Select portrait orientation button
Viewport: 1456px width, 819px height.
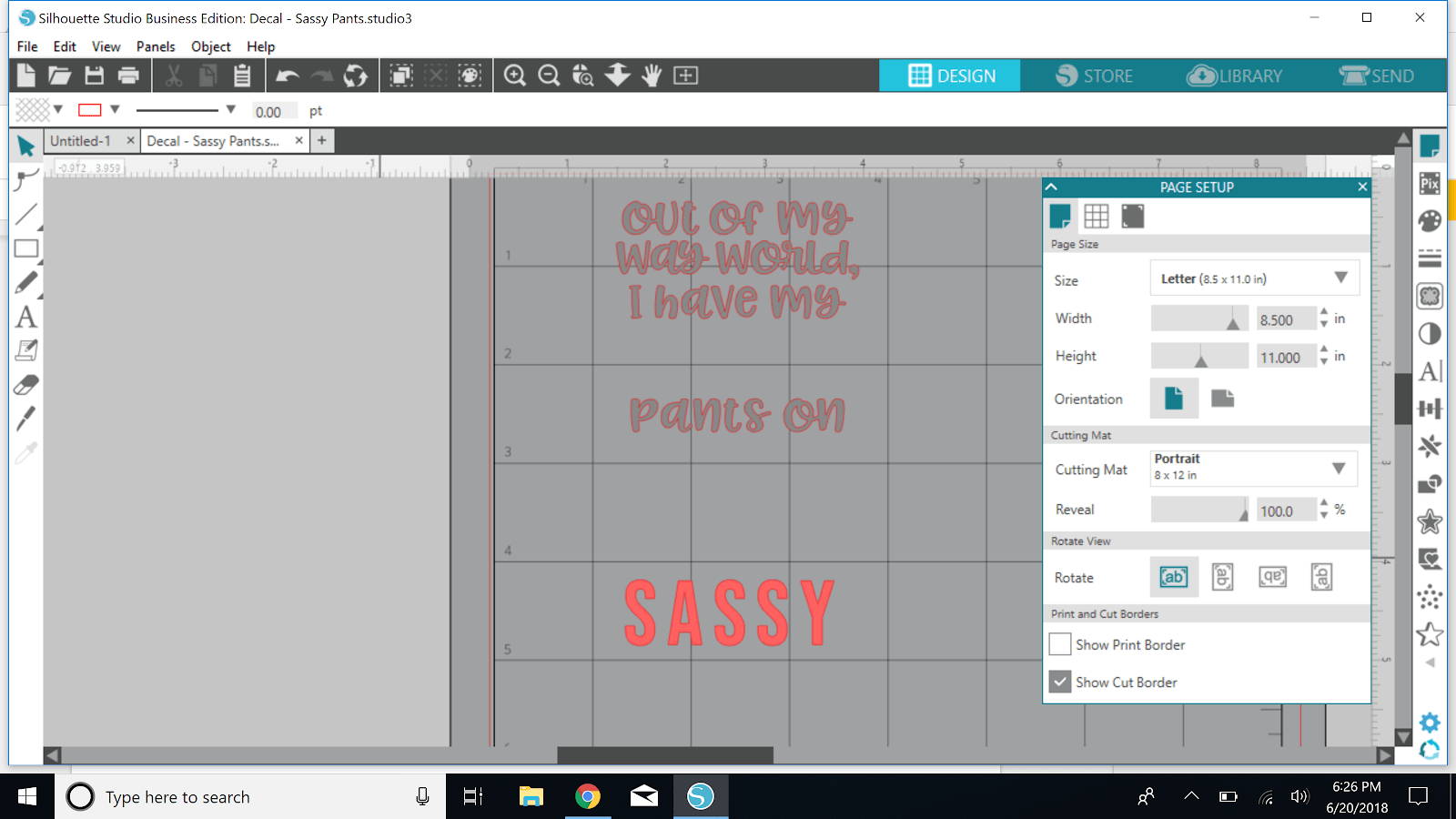[1174, 399]
